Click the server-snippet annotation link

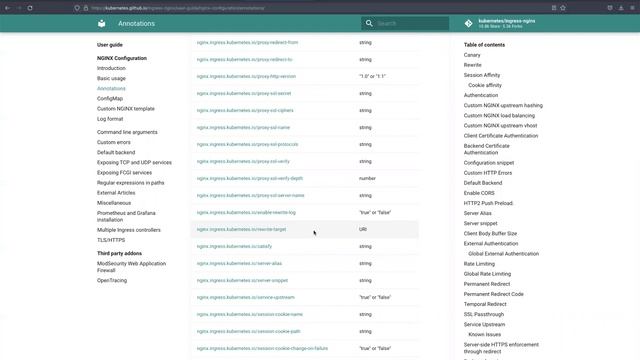coord(242,280)
